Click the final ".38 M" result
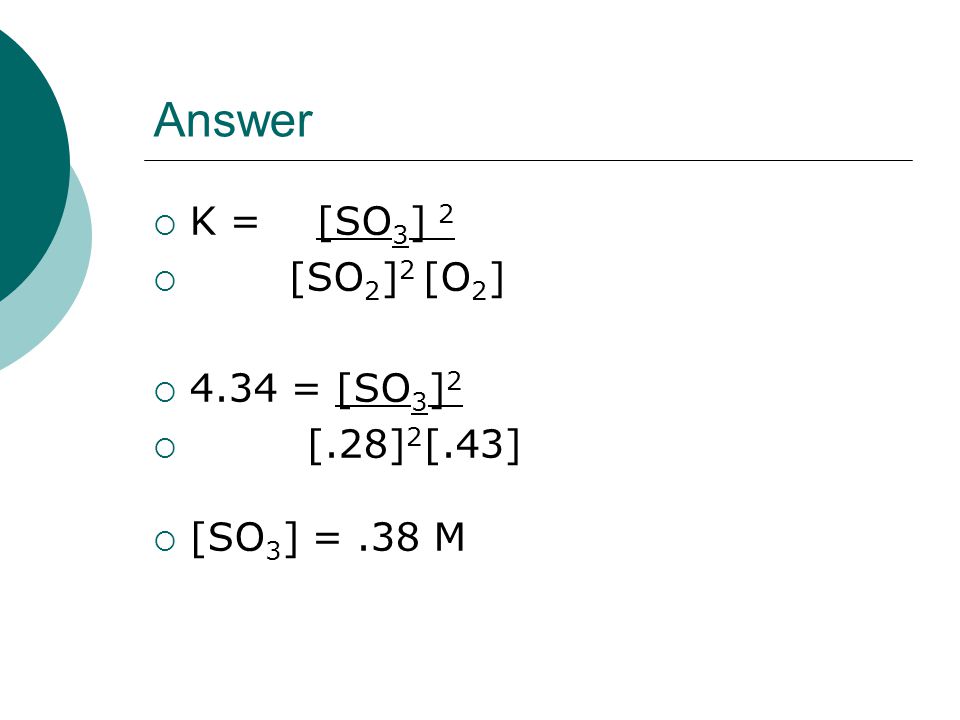960x720 pixels. [411, 538]
